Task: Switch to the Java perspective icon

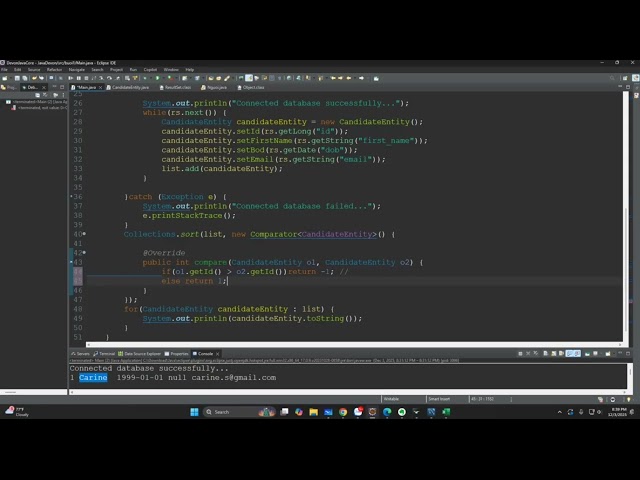Action: pos(636,78)
